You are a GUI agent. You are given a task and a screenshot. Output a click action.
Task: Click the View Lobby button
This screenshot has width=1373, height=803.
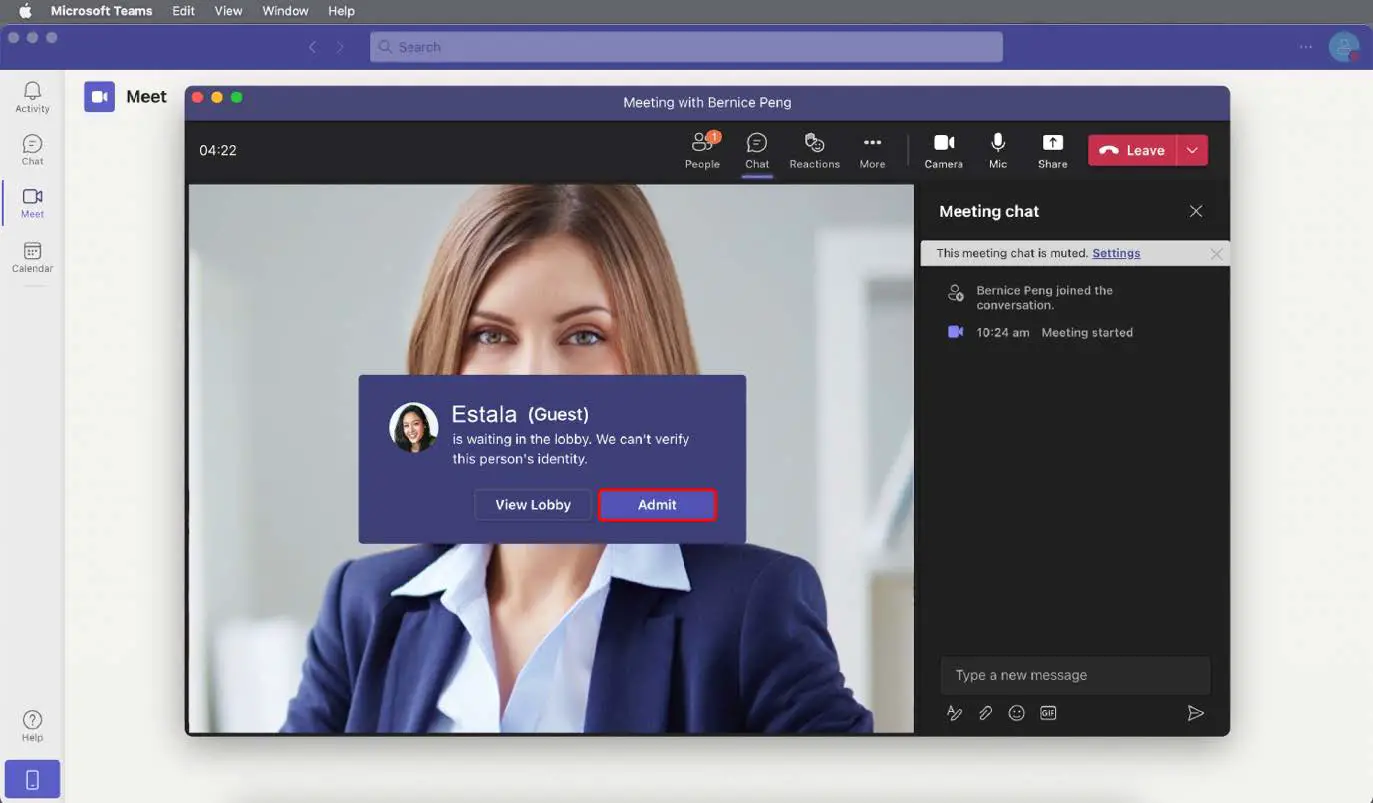coord(533,505)
